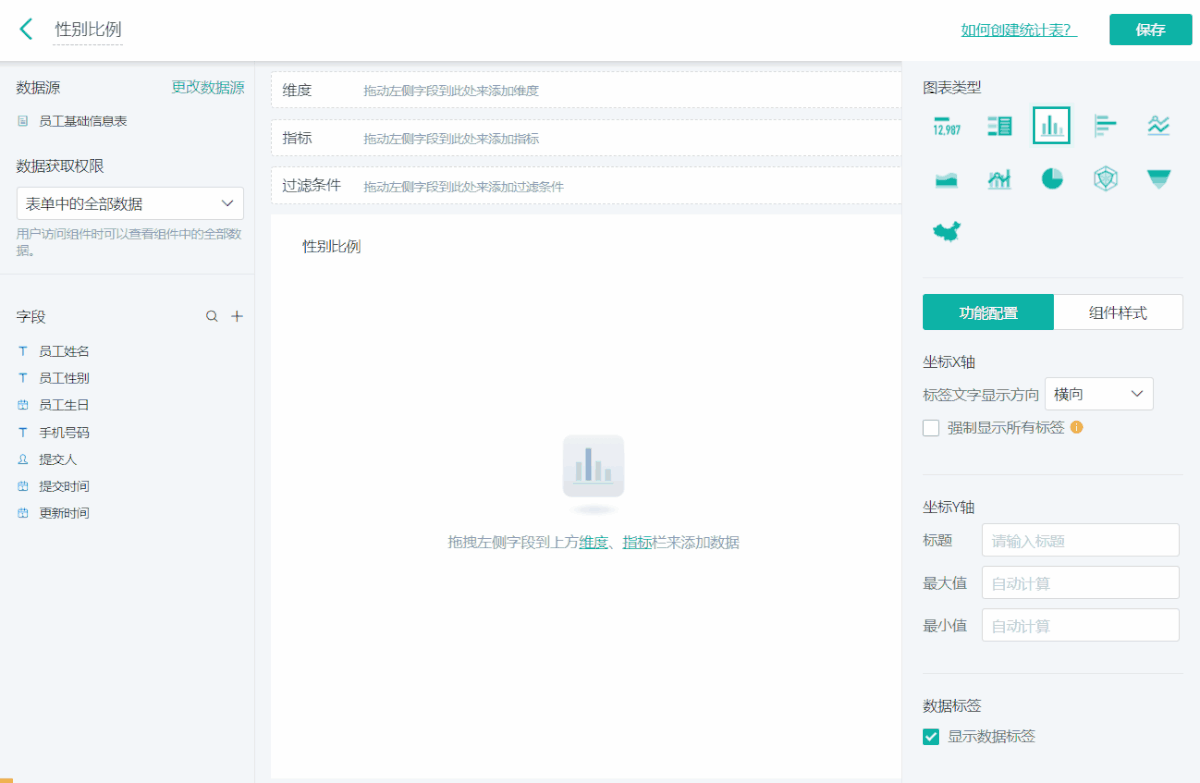Image resolution: width=1200 pixels, height=783 pixels.
Task: Uncheck 显示数据标签 checkbox
Action: pyautogui.click(x=931, y=737)
